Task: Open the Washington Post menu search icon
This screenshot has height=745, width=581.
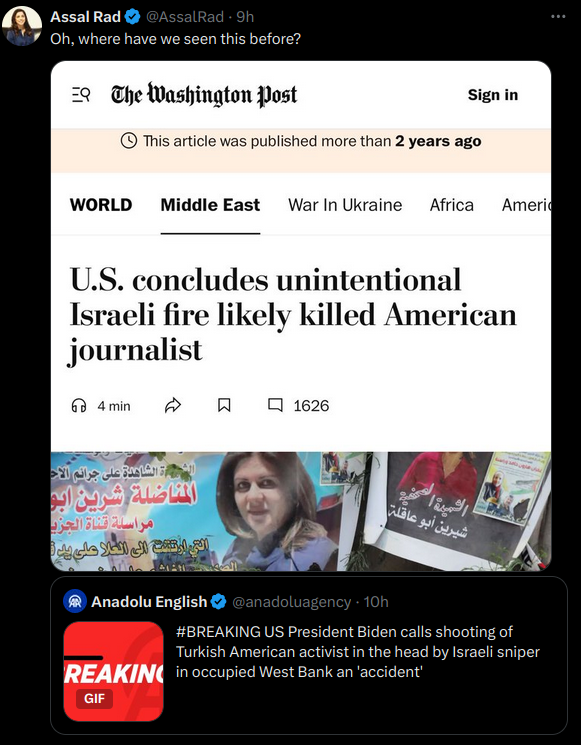Action: click(81, 95)
